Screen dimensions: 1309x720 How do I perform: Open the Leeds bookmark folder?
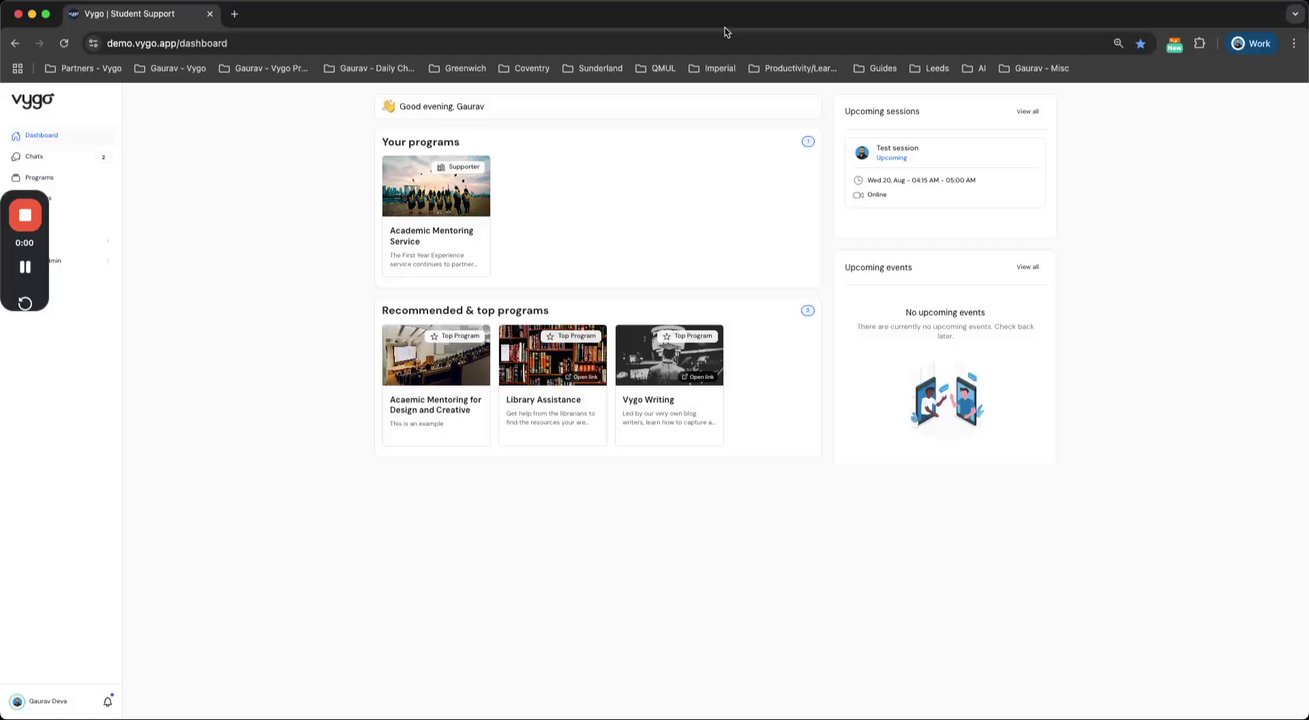pyautogui.click(x=929, y=68)
